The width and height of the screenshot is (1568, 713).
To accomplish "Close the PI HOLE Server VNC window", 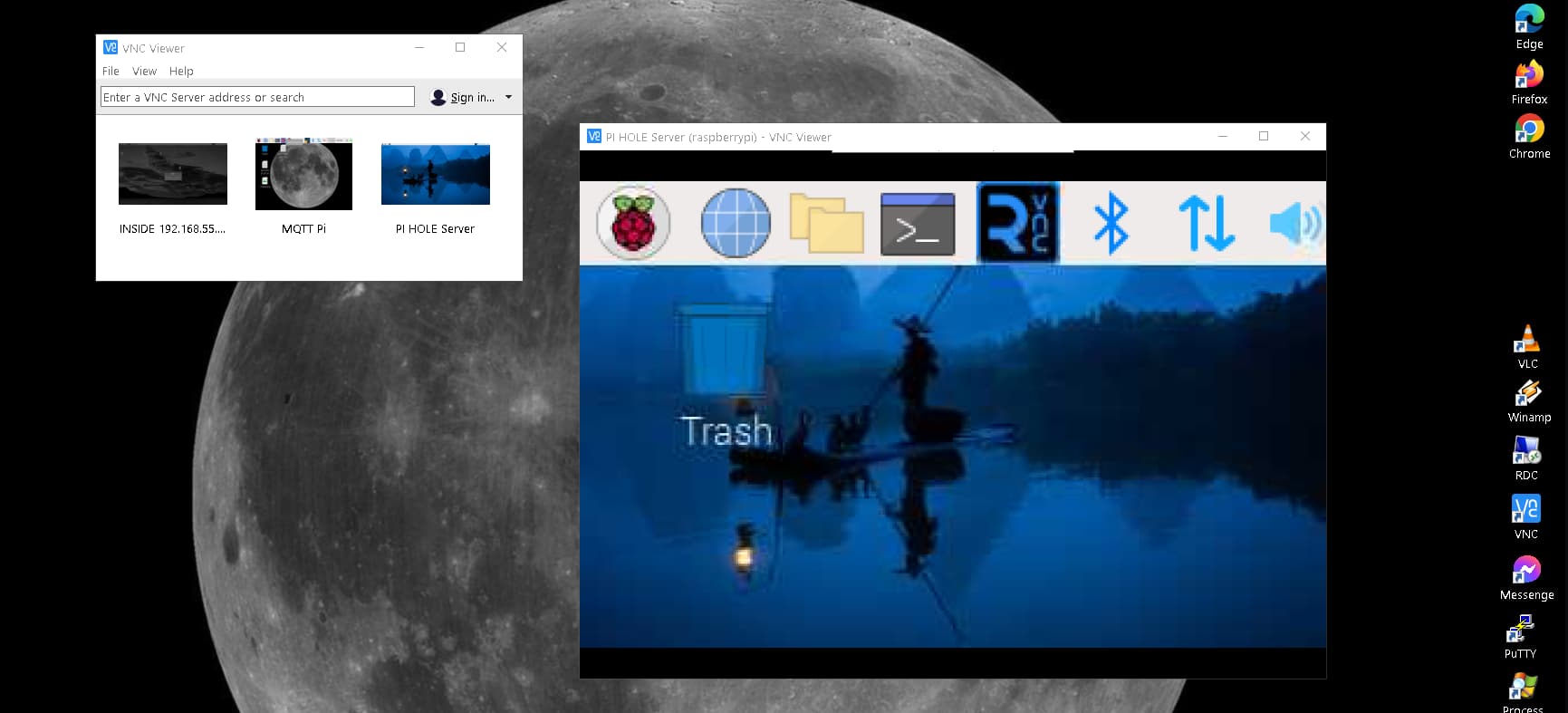I will (1305, 137).
